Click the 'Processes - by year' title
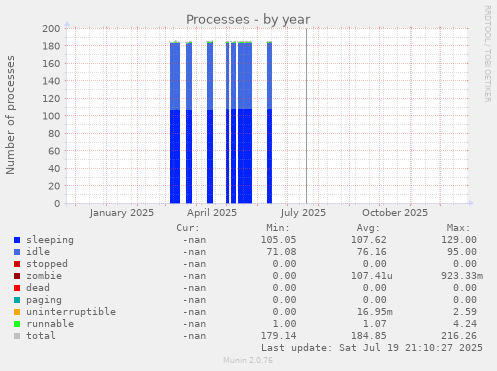497x371 pixels. click(x=248, y=20)
